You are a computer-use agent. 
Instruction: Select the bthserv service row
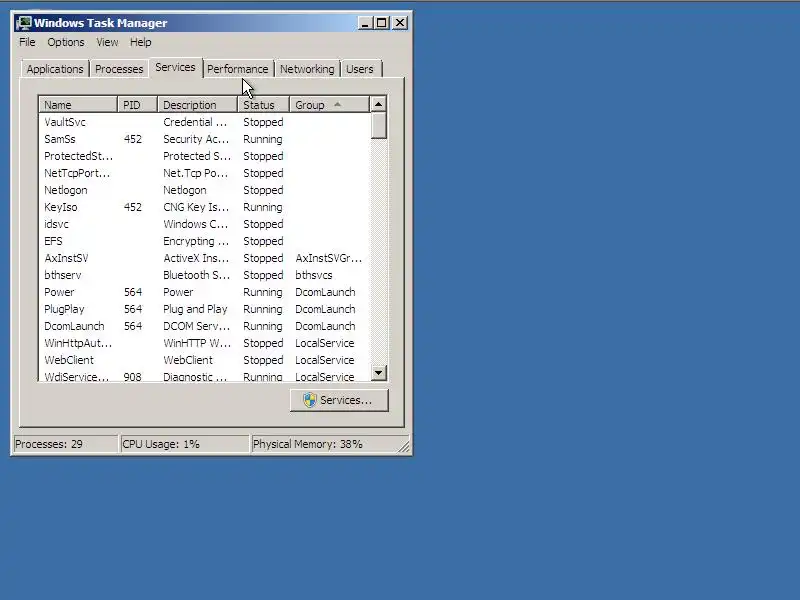(x=204, y=275)
